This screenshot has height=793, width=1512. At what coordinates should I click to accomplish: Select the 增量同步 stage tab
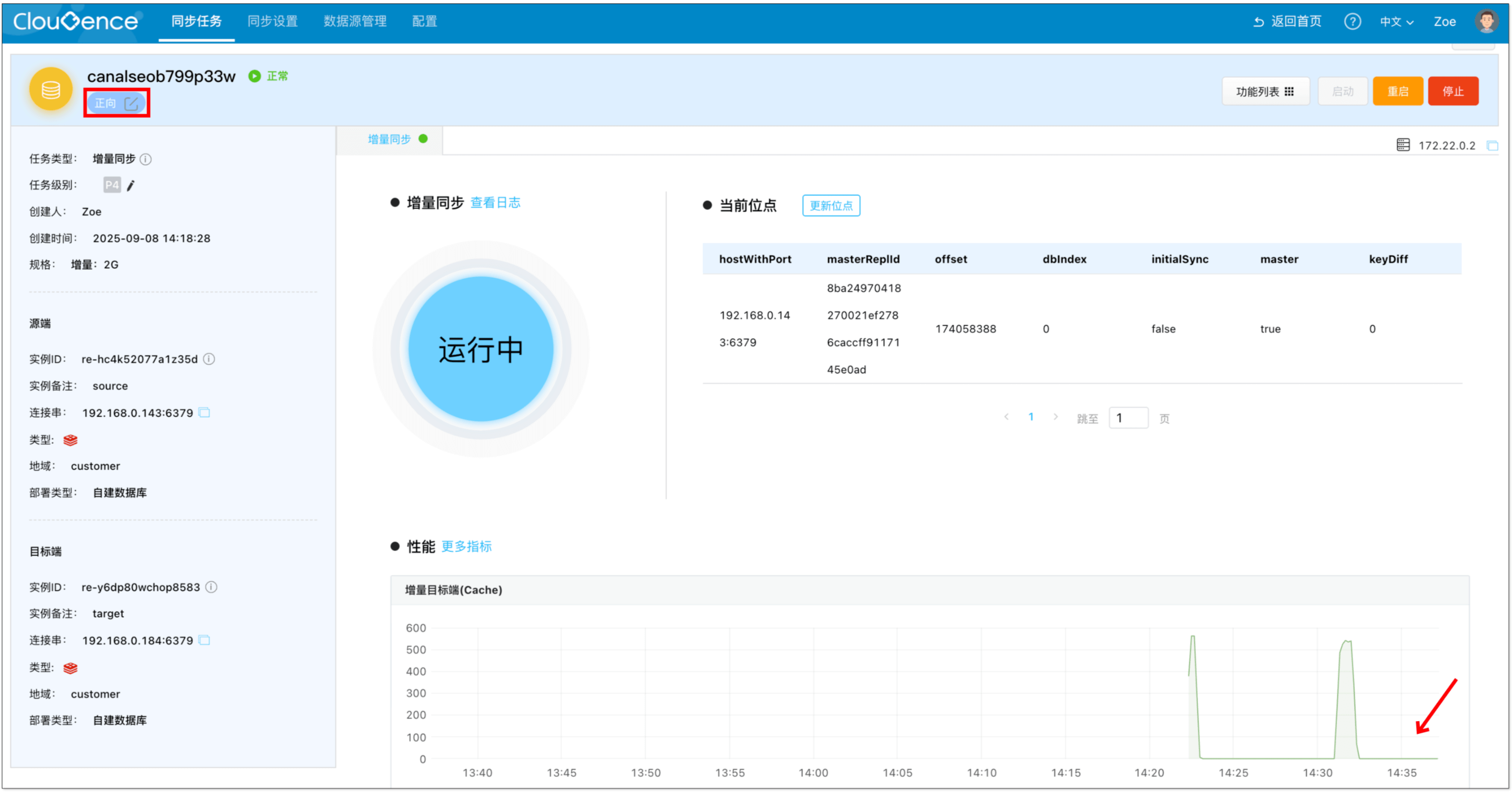(x=390, y=139)
